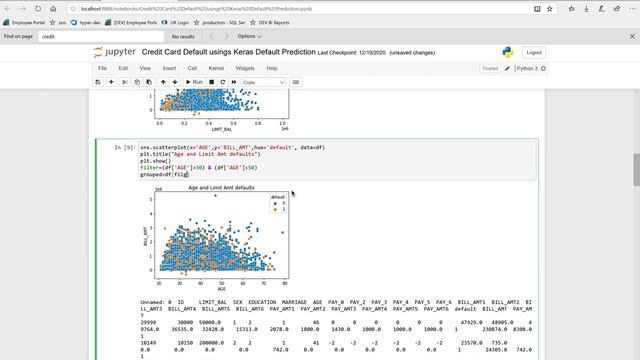Click the EDUCATION column header in output
The width and height of the screenshot is (640, 360).
(262, 302)
